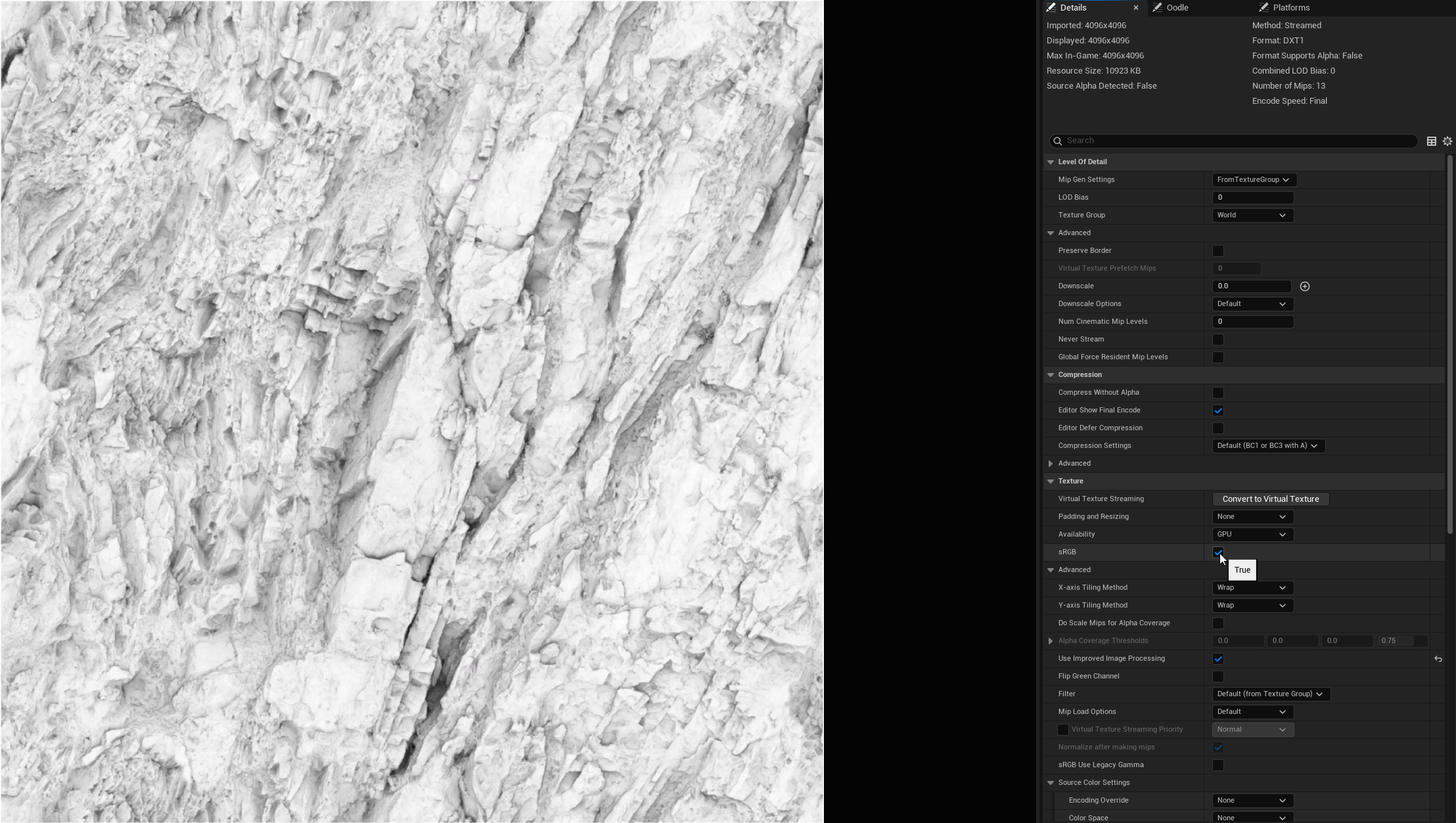1456x823 pixels.
Task: Click the LOD Bias value field
Action: [x=1252, y=198]
